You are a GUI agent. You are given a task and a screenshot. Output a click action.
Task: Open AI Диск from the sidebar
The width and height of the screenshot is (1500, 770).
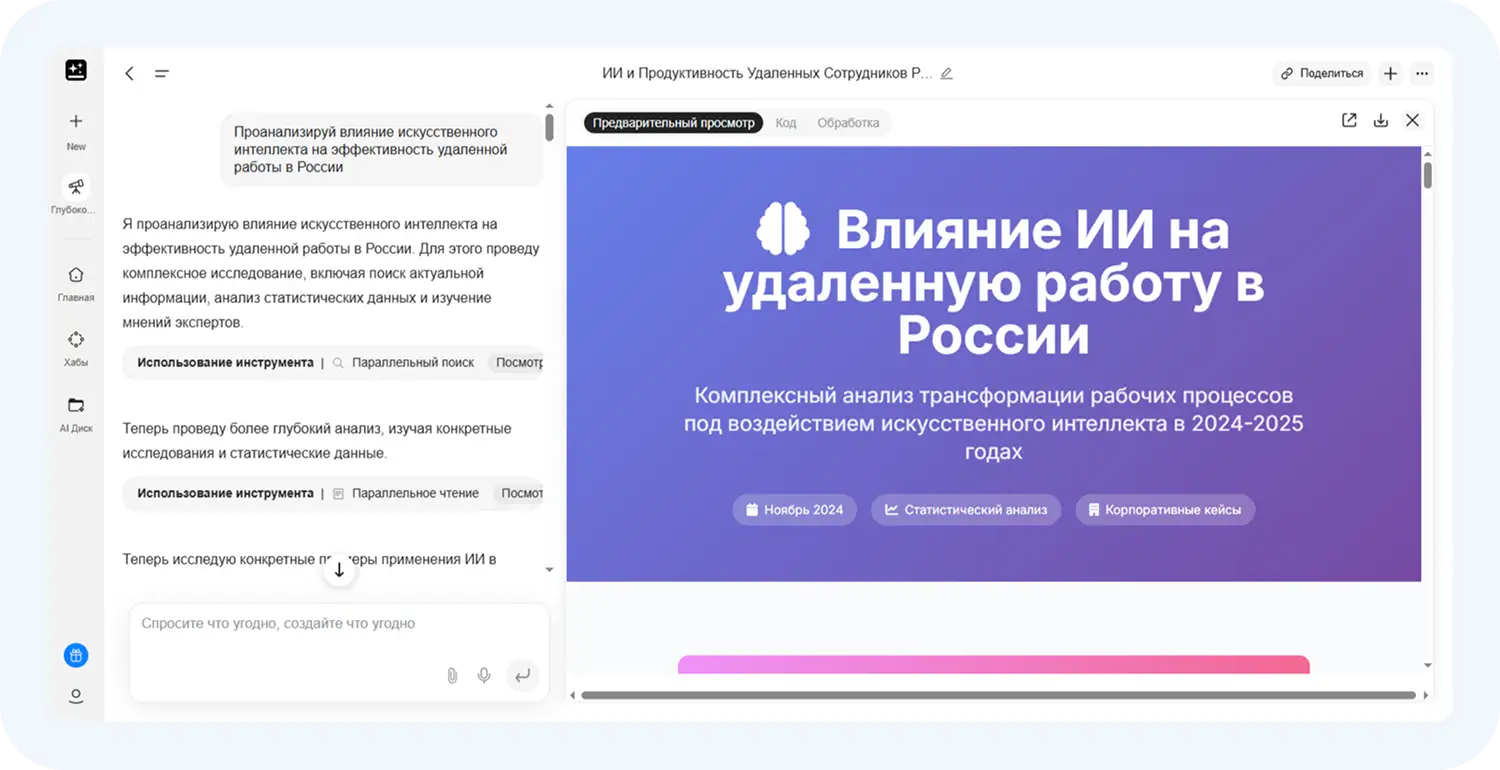point(75,405)
